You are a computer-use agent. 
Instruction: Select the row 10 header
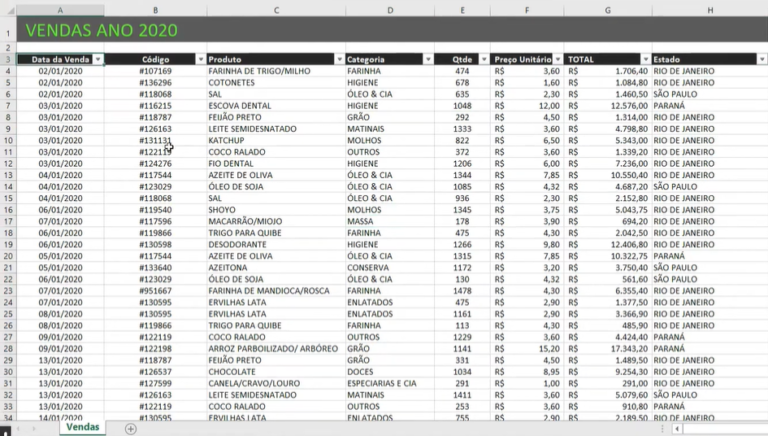[x=7, y=140]
